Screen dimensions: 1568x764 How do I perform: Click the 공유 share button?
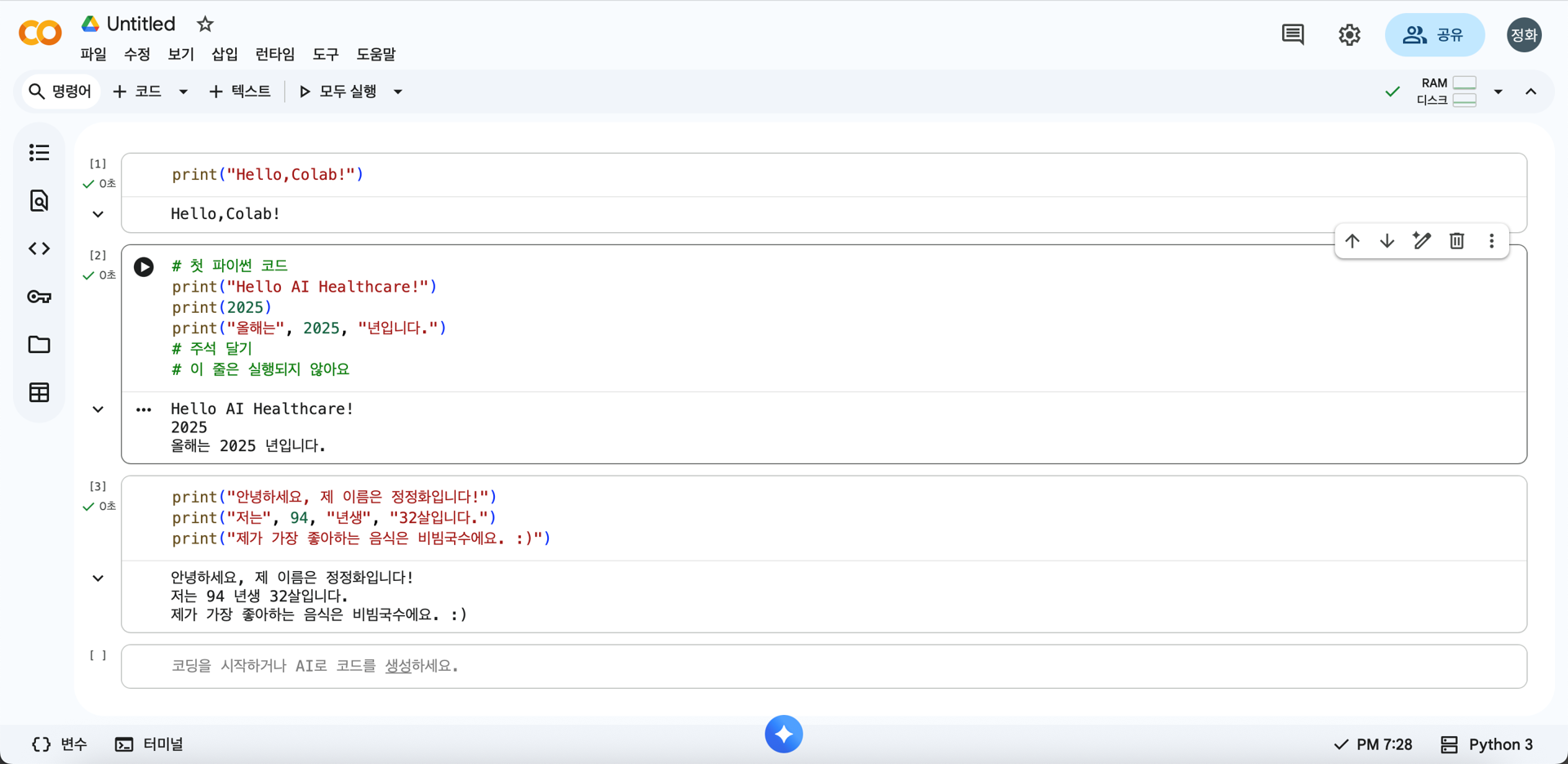coord(1435,35)
